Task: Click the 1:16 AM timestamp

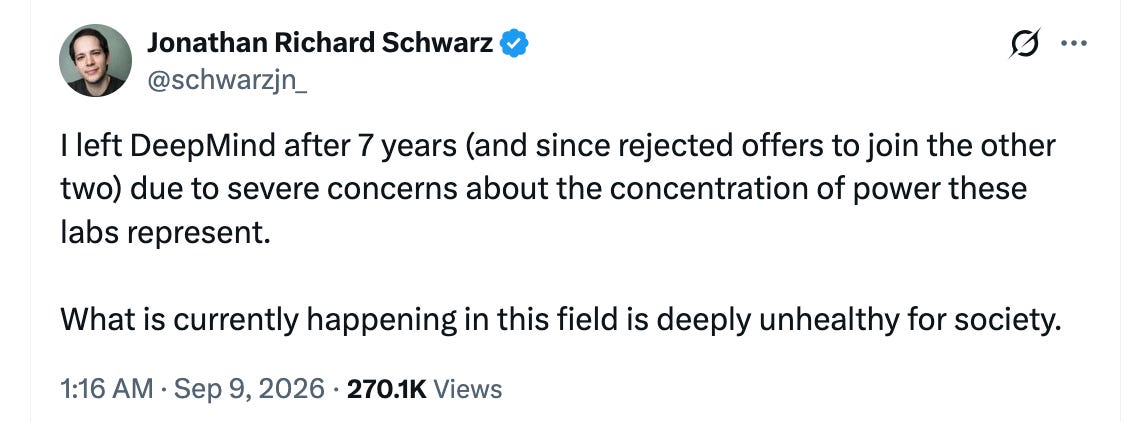Action: pos(107,389)
